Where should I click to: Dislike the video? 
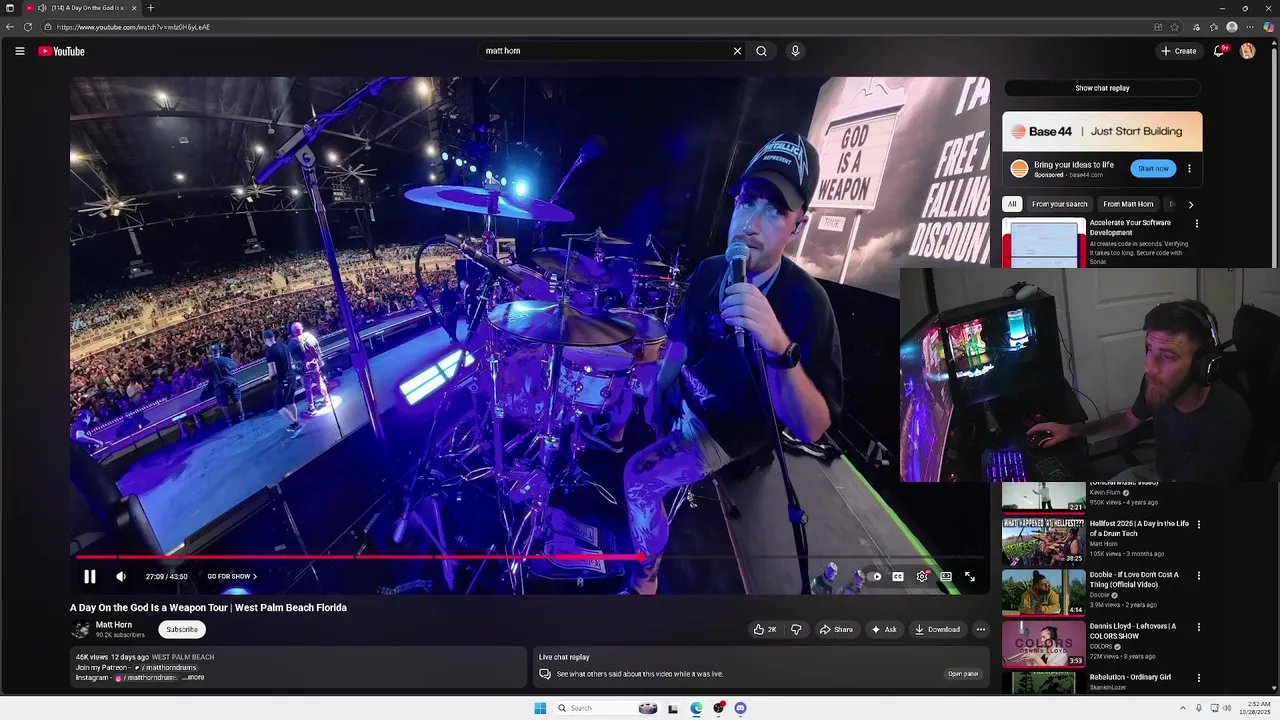[x=796, y=629]
